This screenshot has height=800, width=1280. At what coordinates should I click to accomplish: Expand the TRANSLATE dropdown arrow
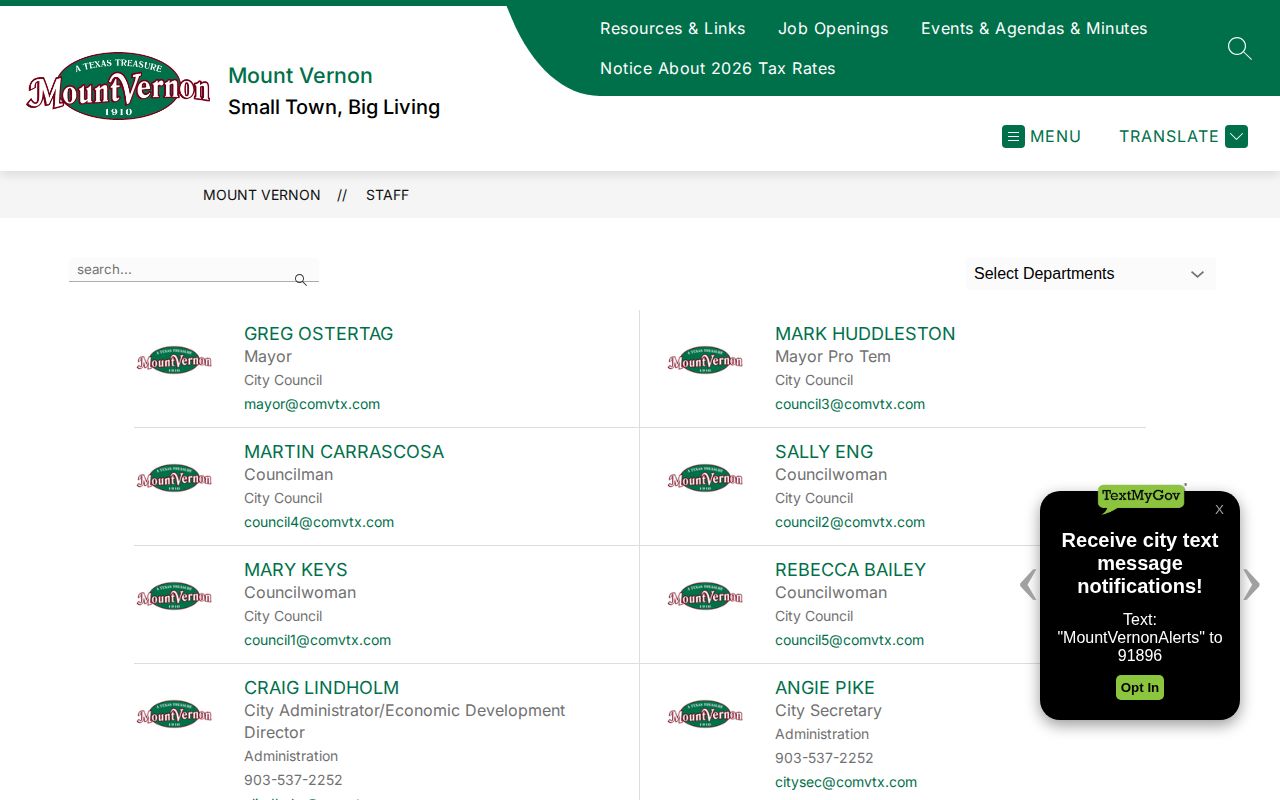click(x=1236, y=136)
